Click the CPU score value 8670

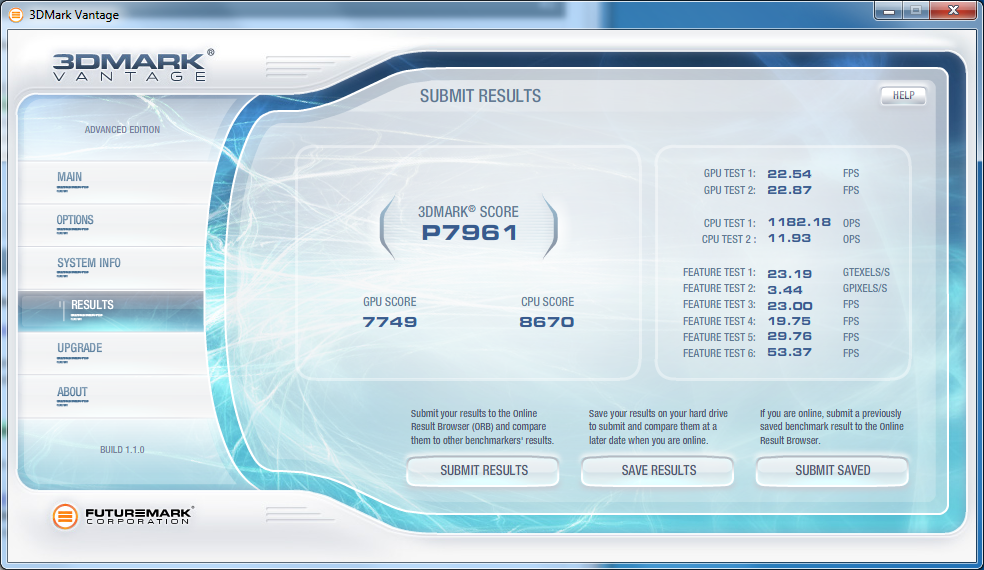[x=547, y=322]
